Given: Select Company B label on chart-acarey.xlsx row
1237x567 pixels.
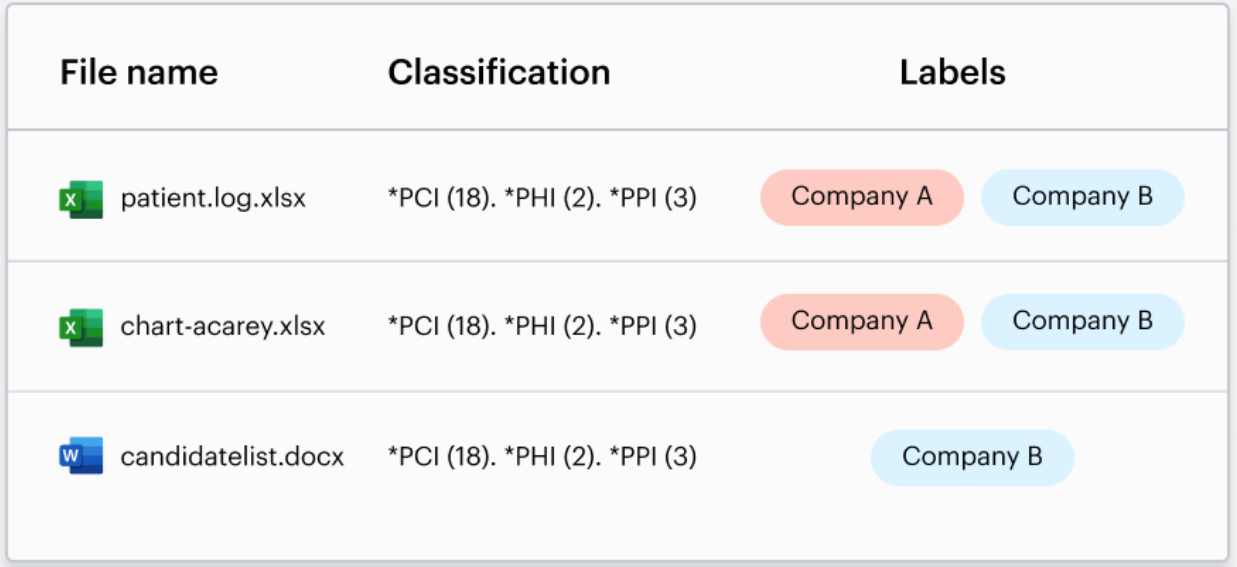Looking at the screenshot, I should (1083, 322).
